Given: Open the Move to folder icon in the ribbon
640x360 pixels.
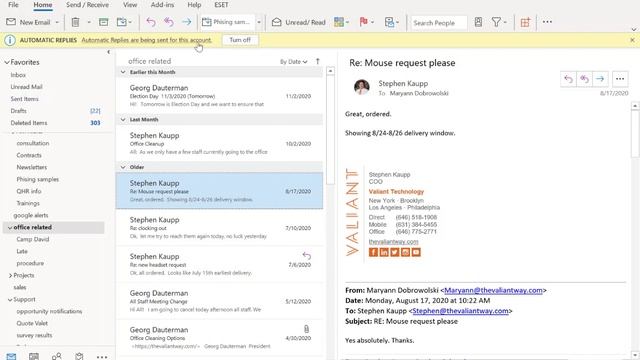Looking at the screenshot, I should point(122,22).
